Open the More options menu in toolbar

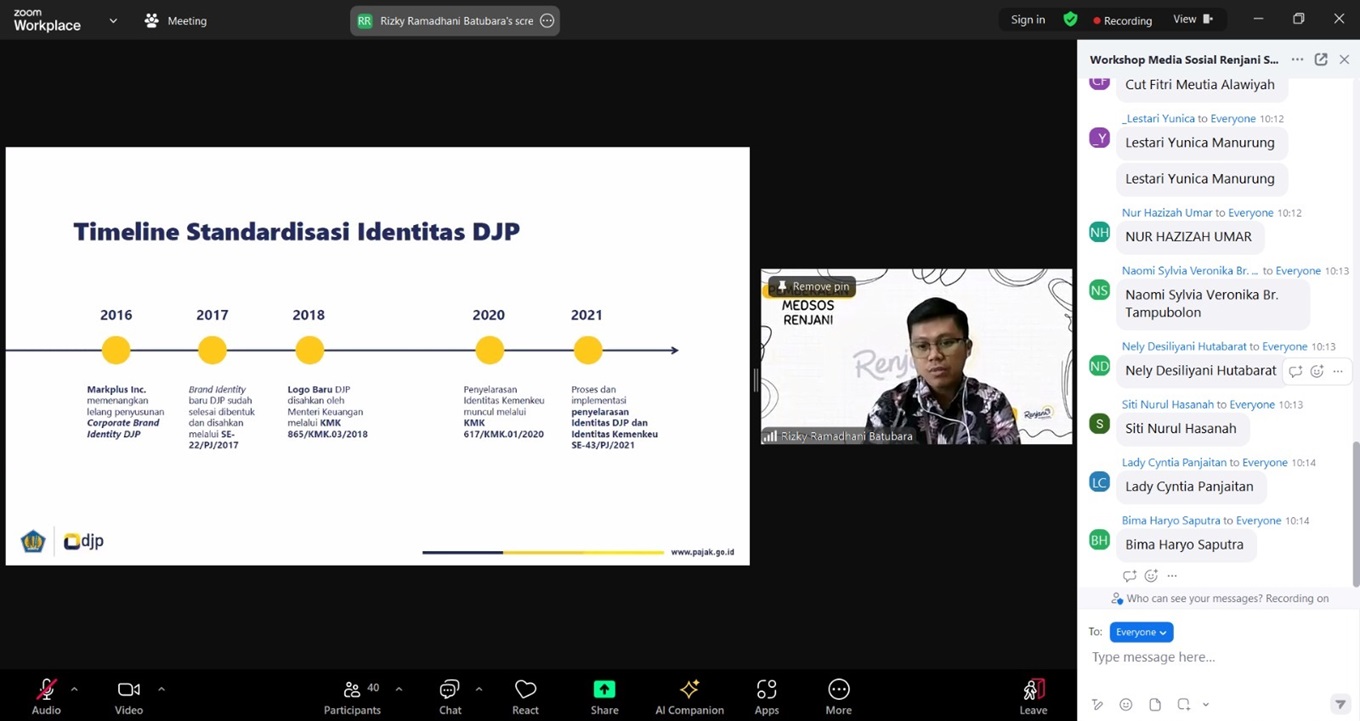coord(838,691)
